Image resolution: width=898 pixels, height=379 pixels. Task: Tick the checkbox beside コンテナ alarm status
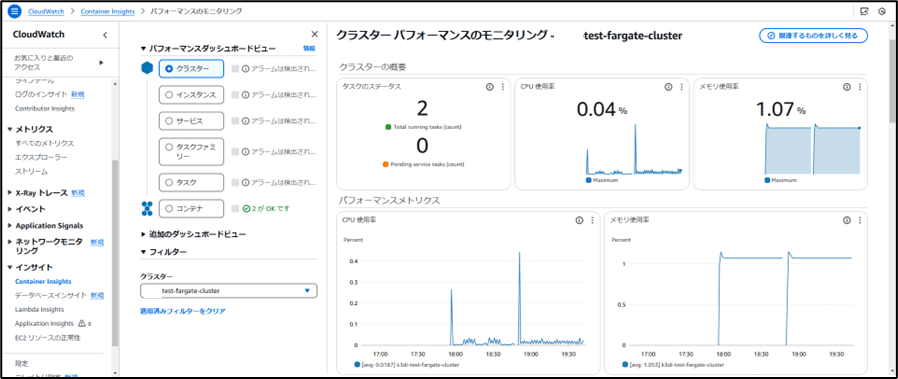tap(235, 209)
